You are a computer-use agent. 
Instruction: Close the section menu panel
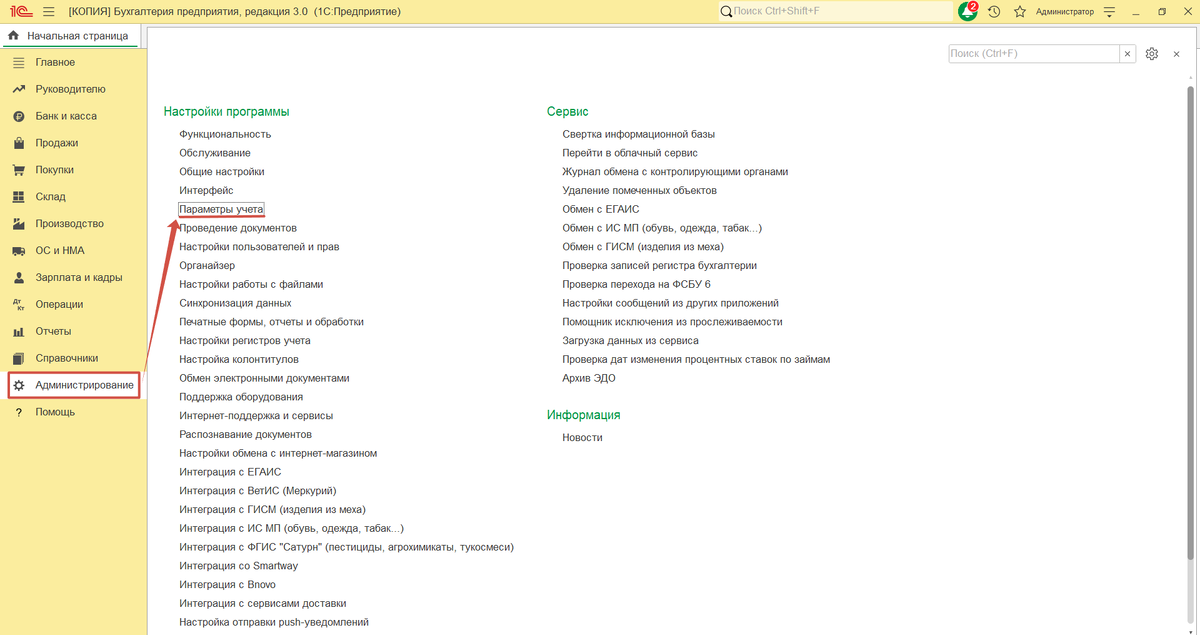click(1176, 54)
